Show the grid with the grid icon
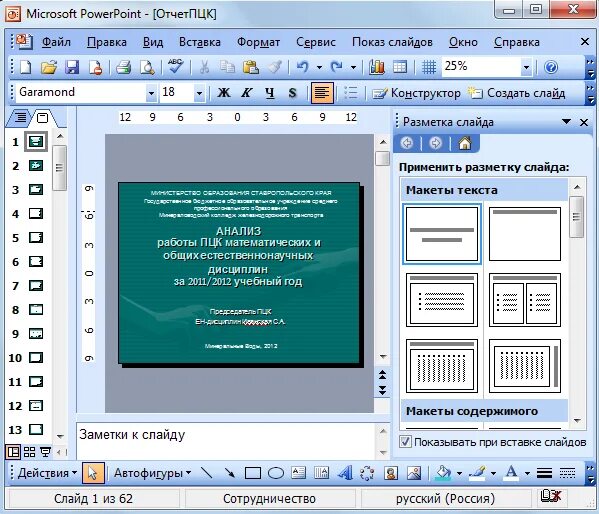599x514 pixels. click(x=429, y=67)
